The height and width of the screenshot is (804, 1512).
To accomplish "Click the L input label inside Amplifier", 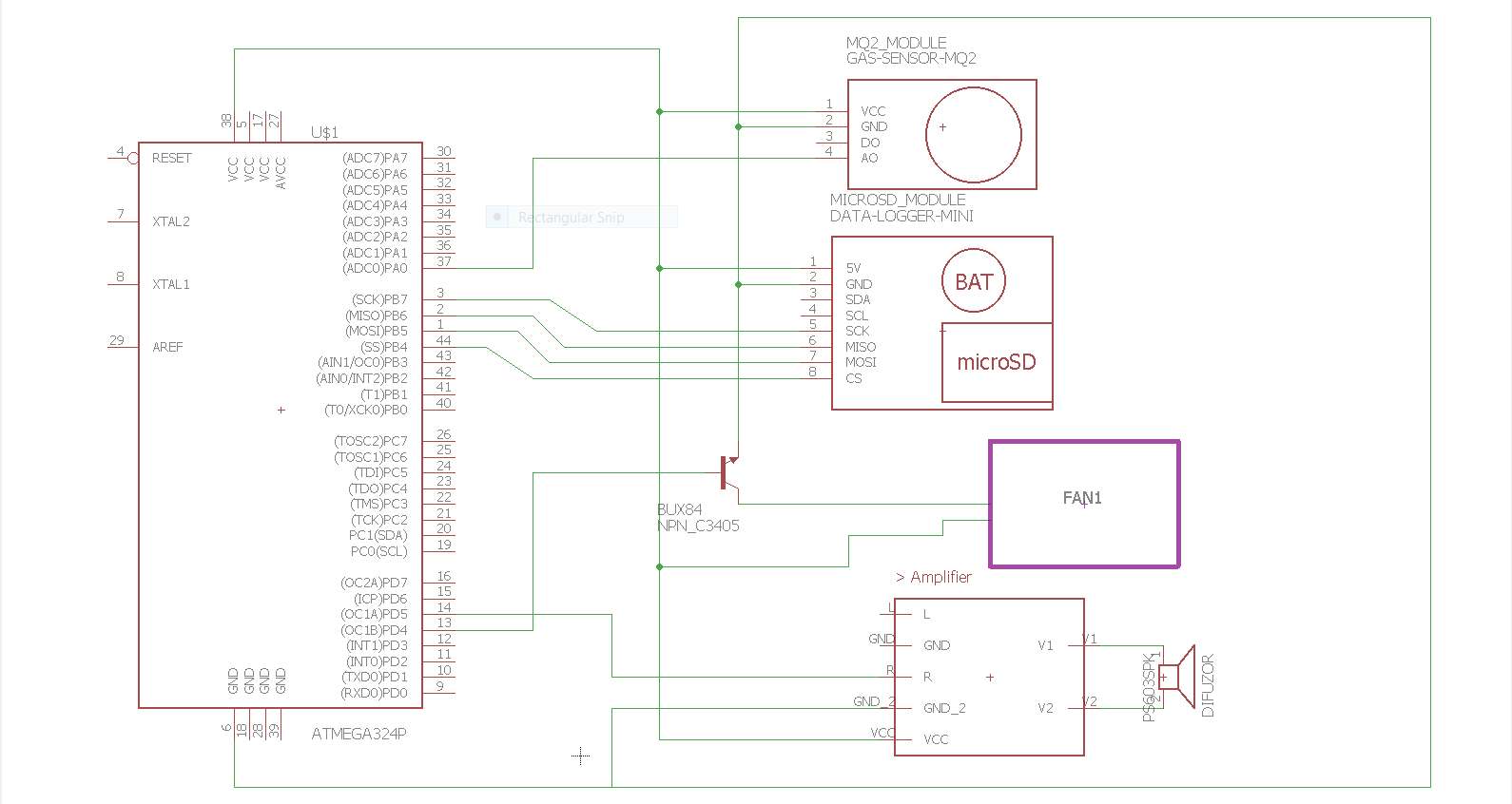I will tap(926, 614).
